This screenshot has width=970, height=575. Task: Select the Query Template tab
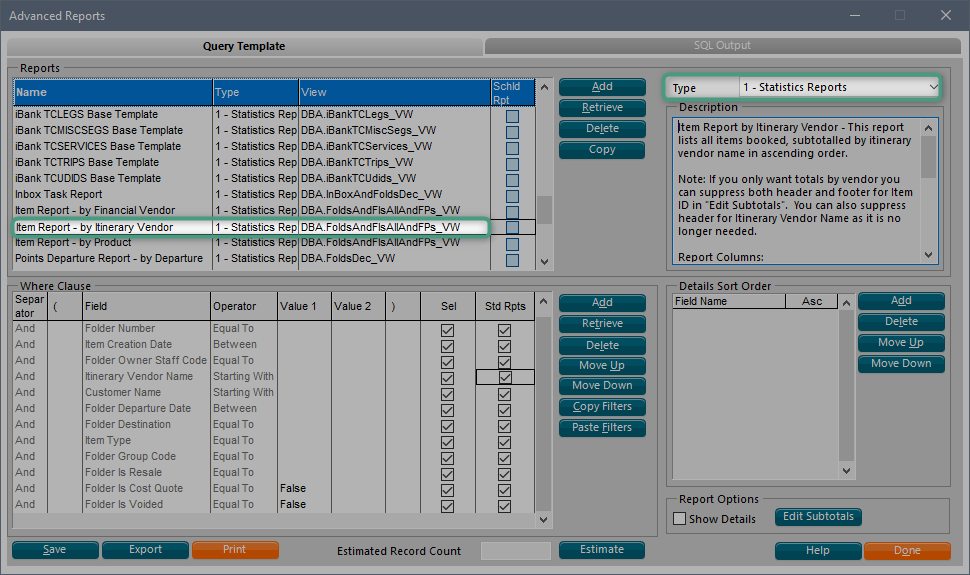click(244, 46)
